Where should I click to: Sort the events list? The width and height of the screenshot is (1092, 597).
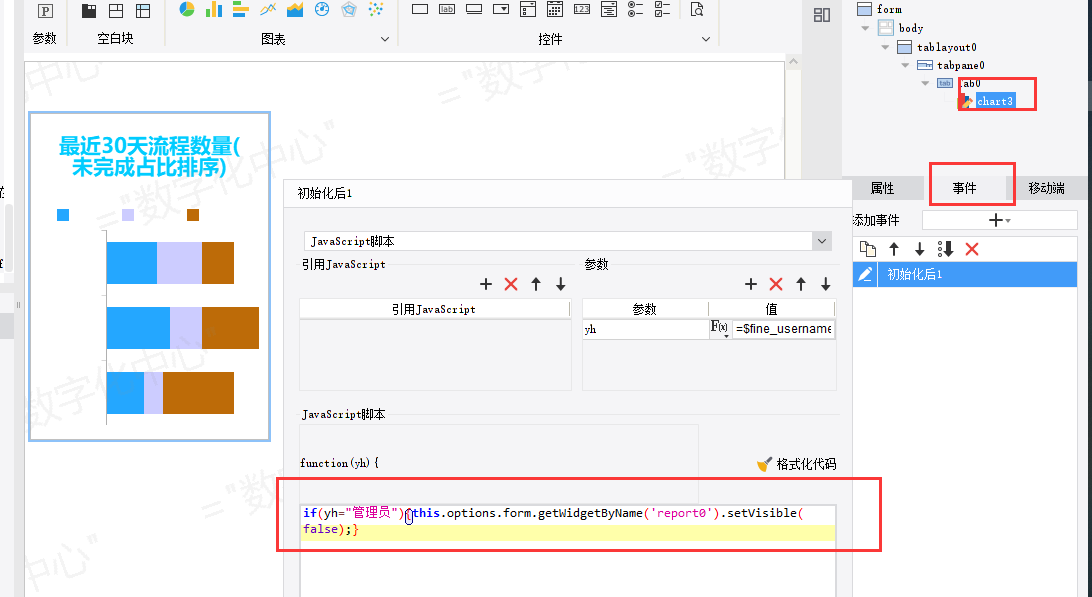pyautogui.click(x=945, y=249)
